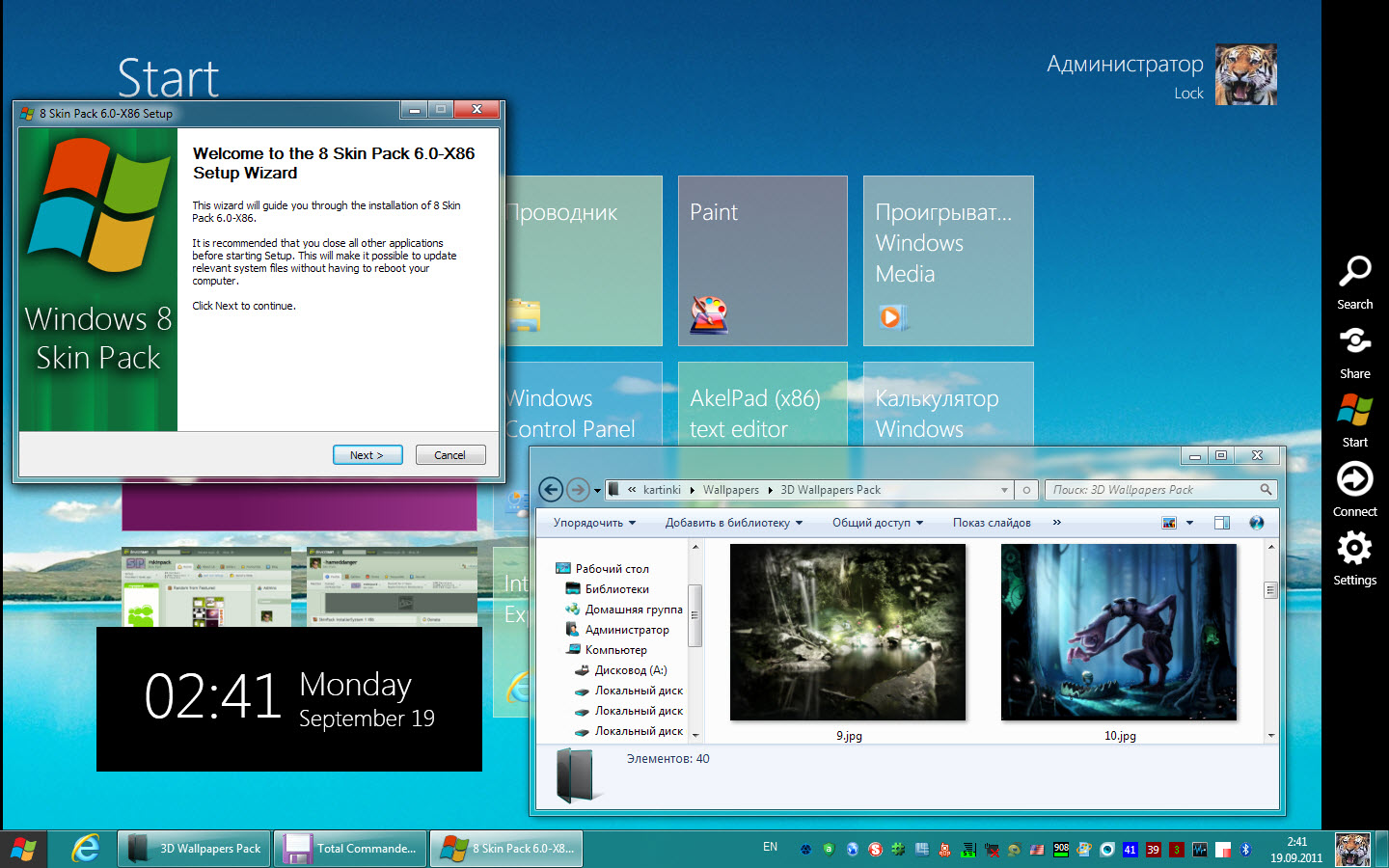The width and height of the screenshot is (1389, 868).
Task: Open AkelPad (x86) text editor tile
Action: point(763,403)
